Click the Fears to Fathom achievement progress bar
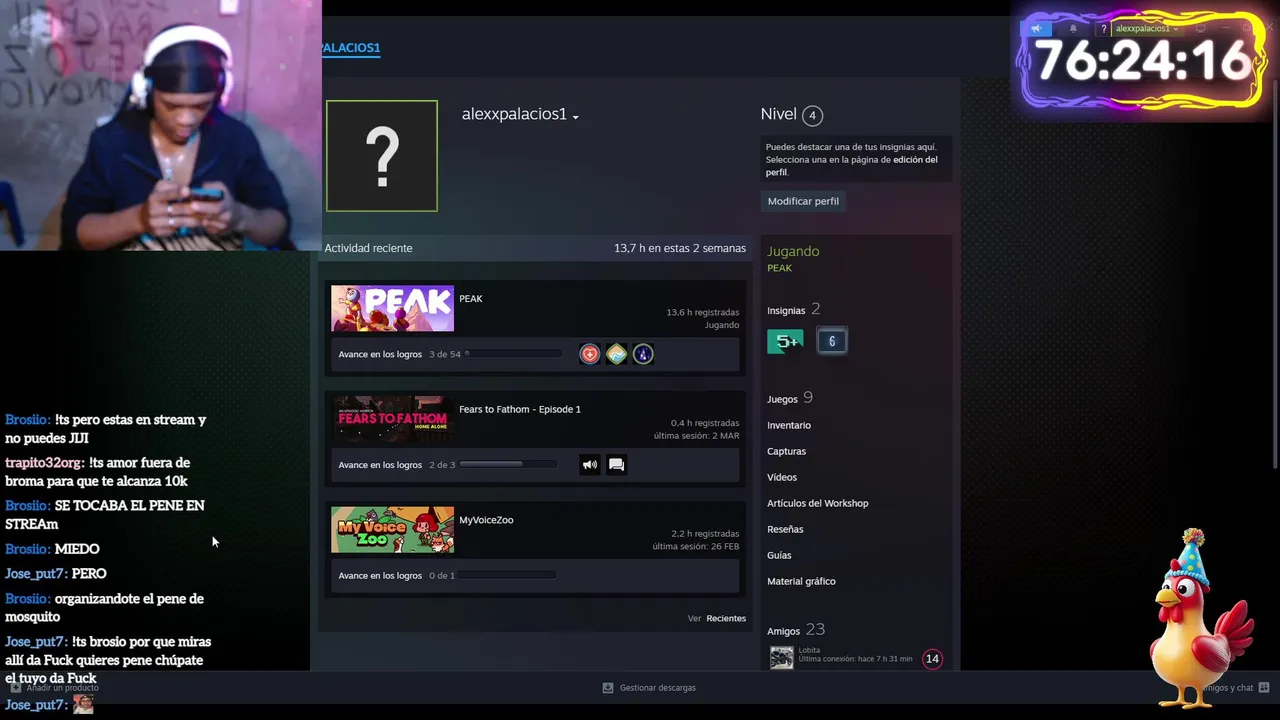Image resolution: width=1280 pixels, height=720 pixels. pos(508,464)
